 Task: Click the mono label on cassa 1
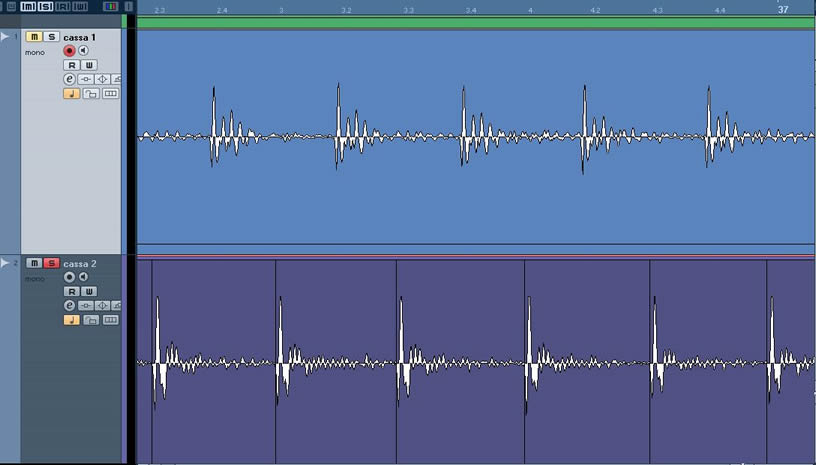(35, 53)
